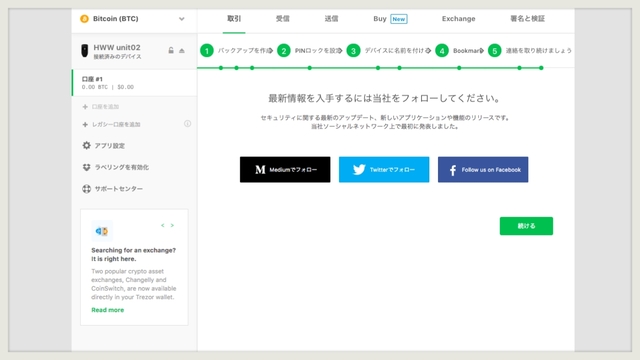Click the Read more link
Viewport: 640px width, 360px height.
(108, 310)
